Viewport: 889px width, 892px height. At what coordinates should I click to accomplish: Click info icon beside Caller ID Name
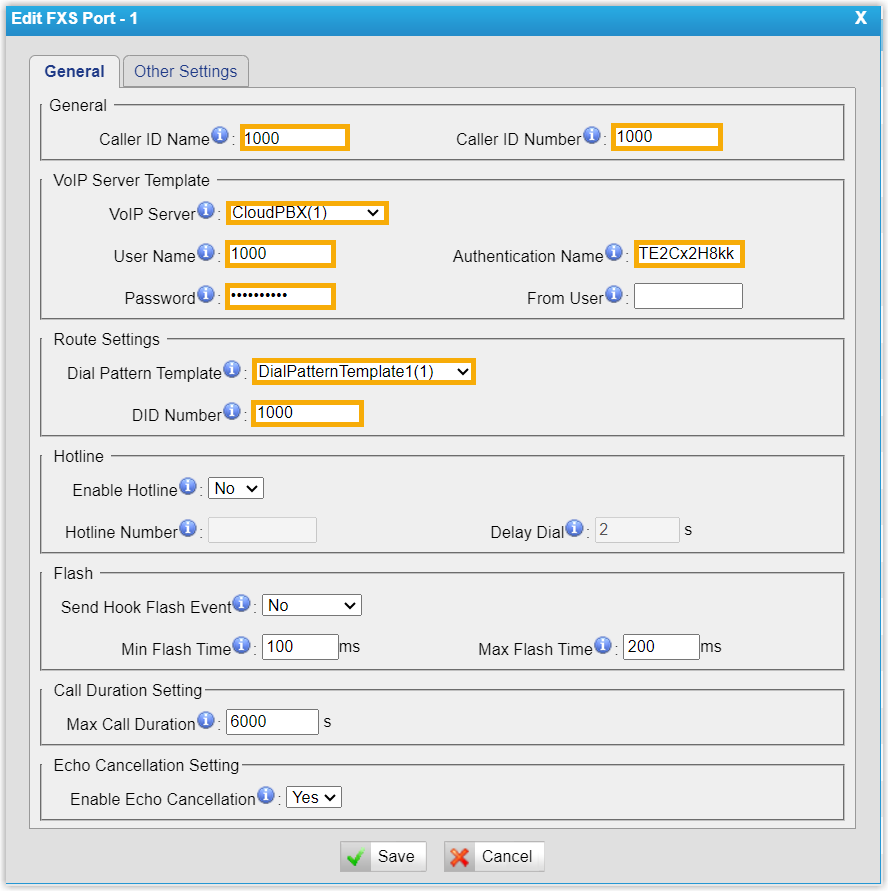[x=220, y=136]
